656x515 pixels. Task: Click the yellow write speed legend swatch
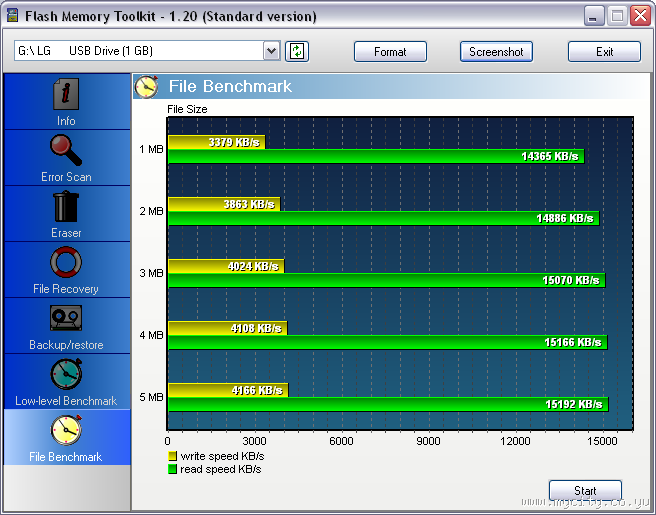(172, 457)
